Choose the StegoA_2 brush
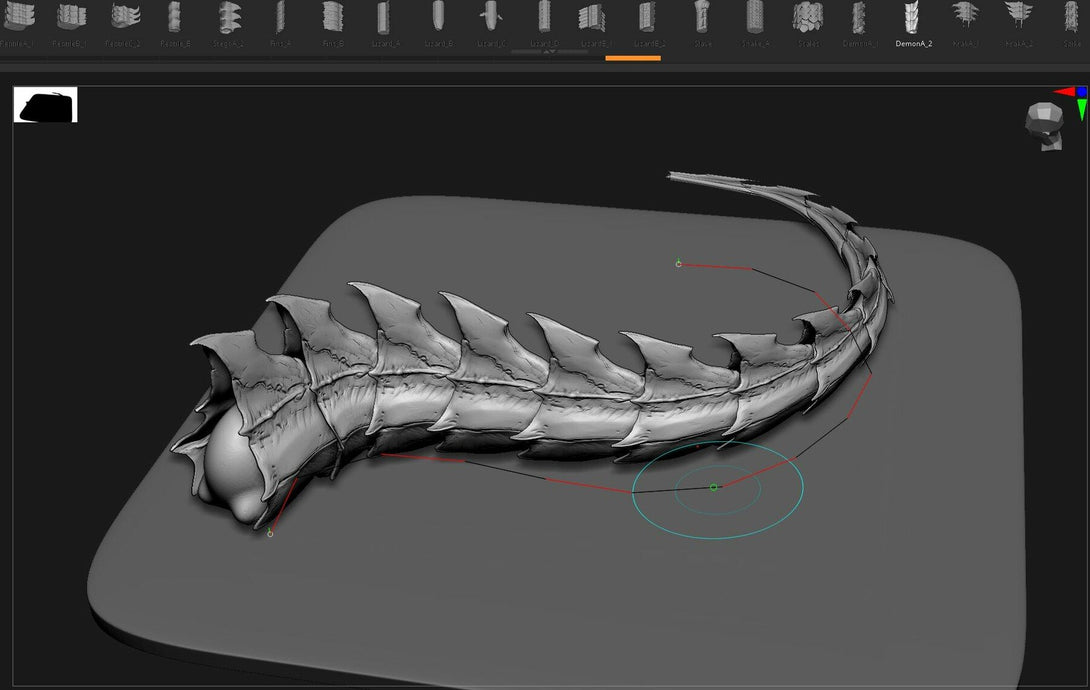Image resolution: width=1090 pixels, height=690 pixels. click(x=228, y=22)
